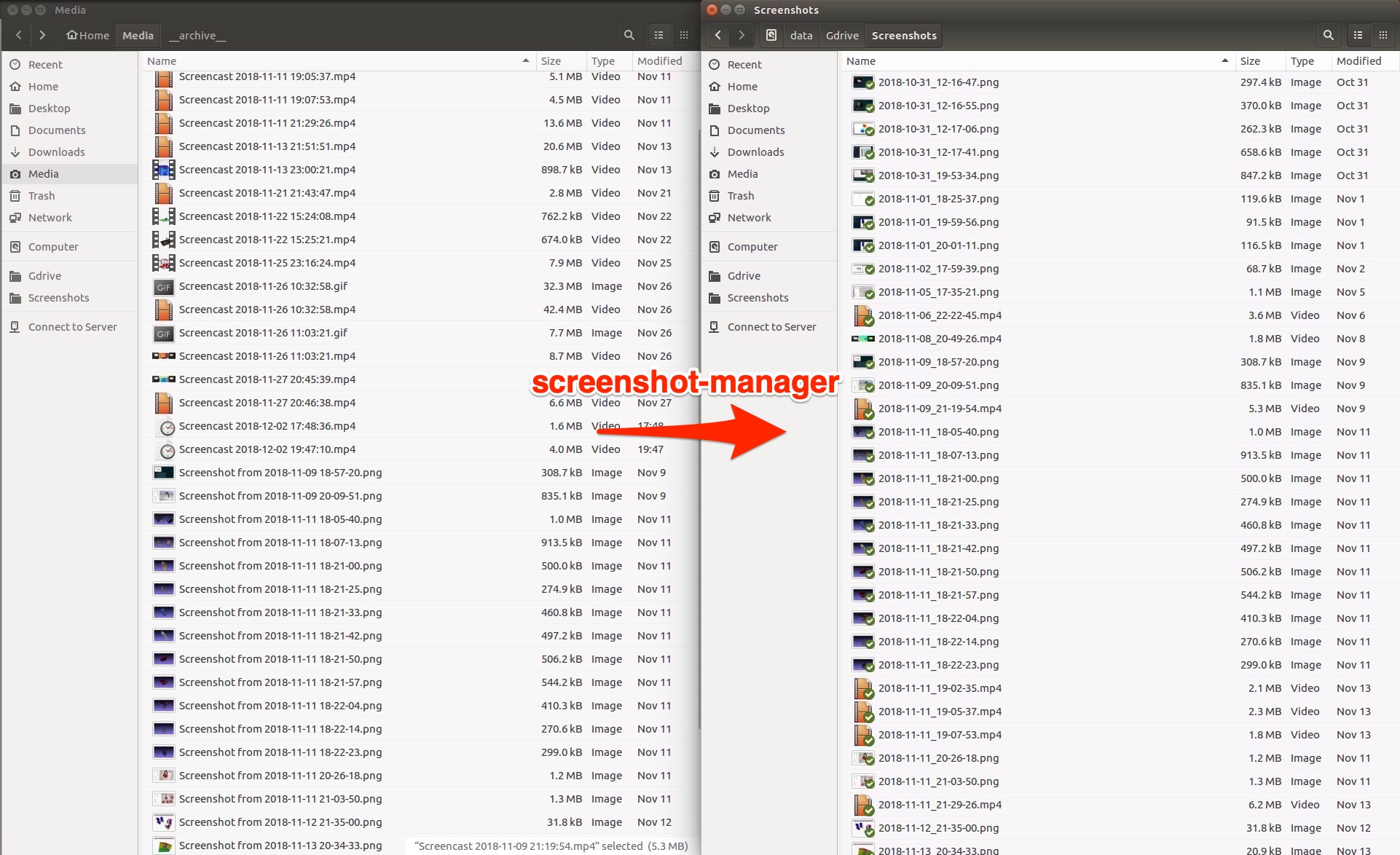The image size is (1400, 855).
Task: Switch Screenshots window to list view
Action: click(x=1358, y=35)
